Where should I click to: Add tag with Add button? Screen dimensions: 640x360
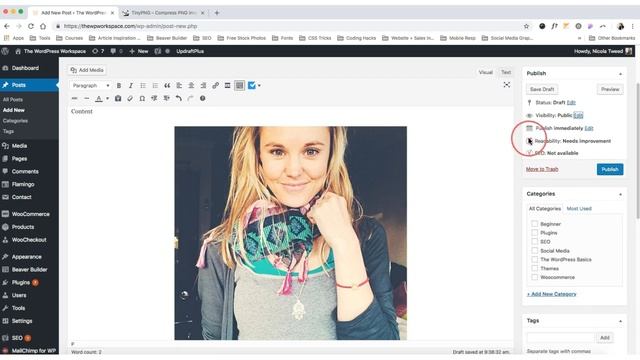(x=604, y=338)
